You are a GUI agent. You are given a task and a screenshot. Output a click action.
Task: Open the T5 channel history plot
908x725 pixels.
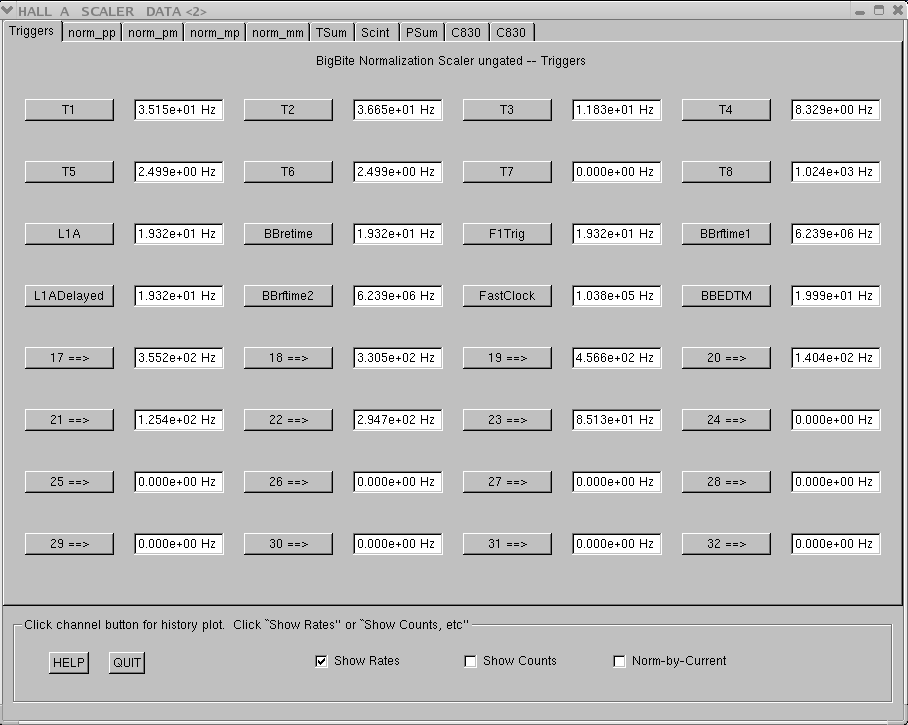click(x=69, y=172)
